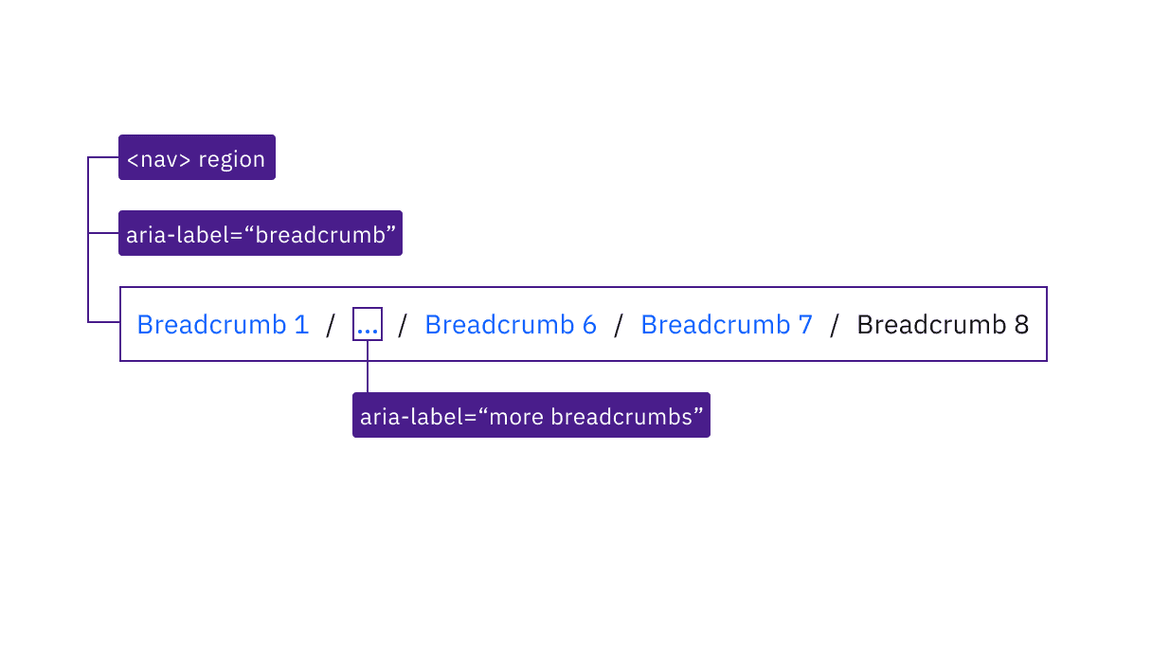Screen dimensions: 1152x648
Task: Click the horizontal connector entering the breadcrumb box
Action: (x=103, y=322)
